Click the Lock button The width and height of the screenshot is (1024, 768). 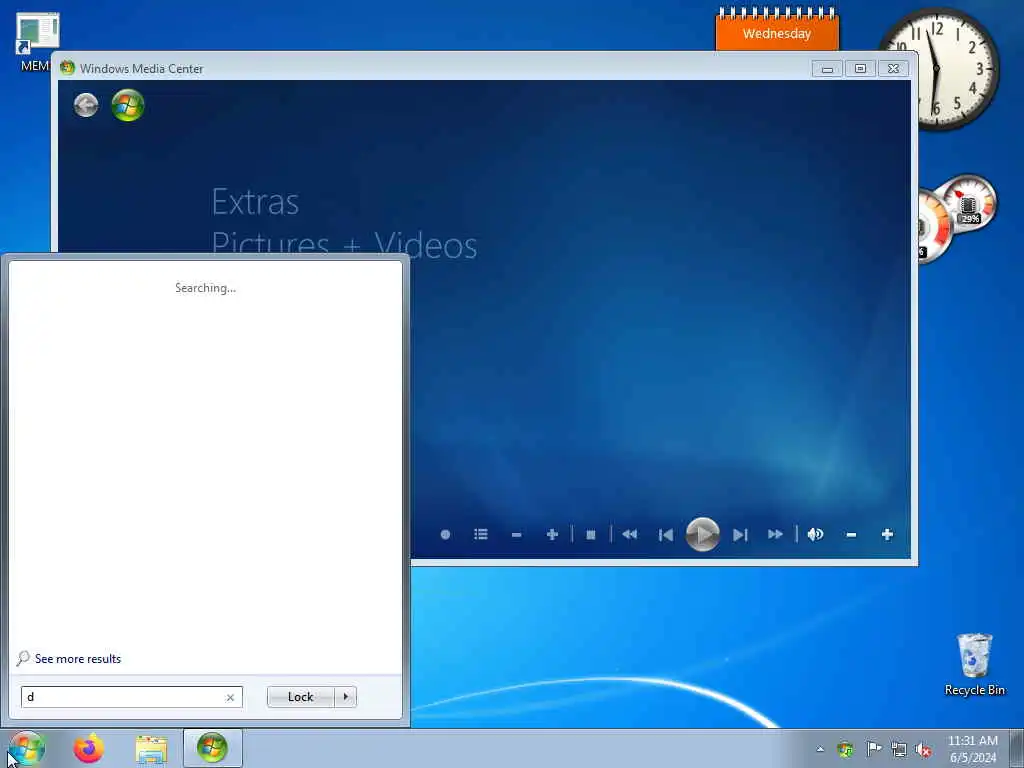[x=300, y=697]
